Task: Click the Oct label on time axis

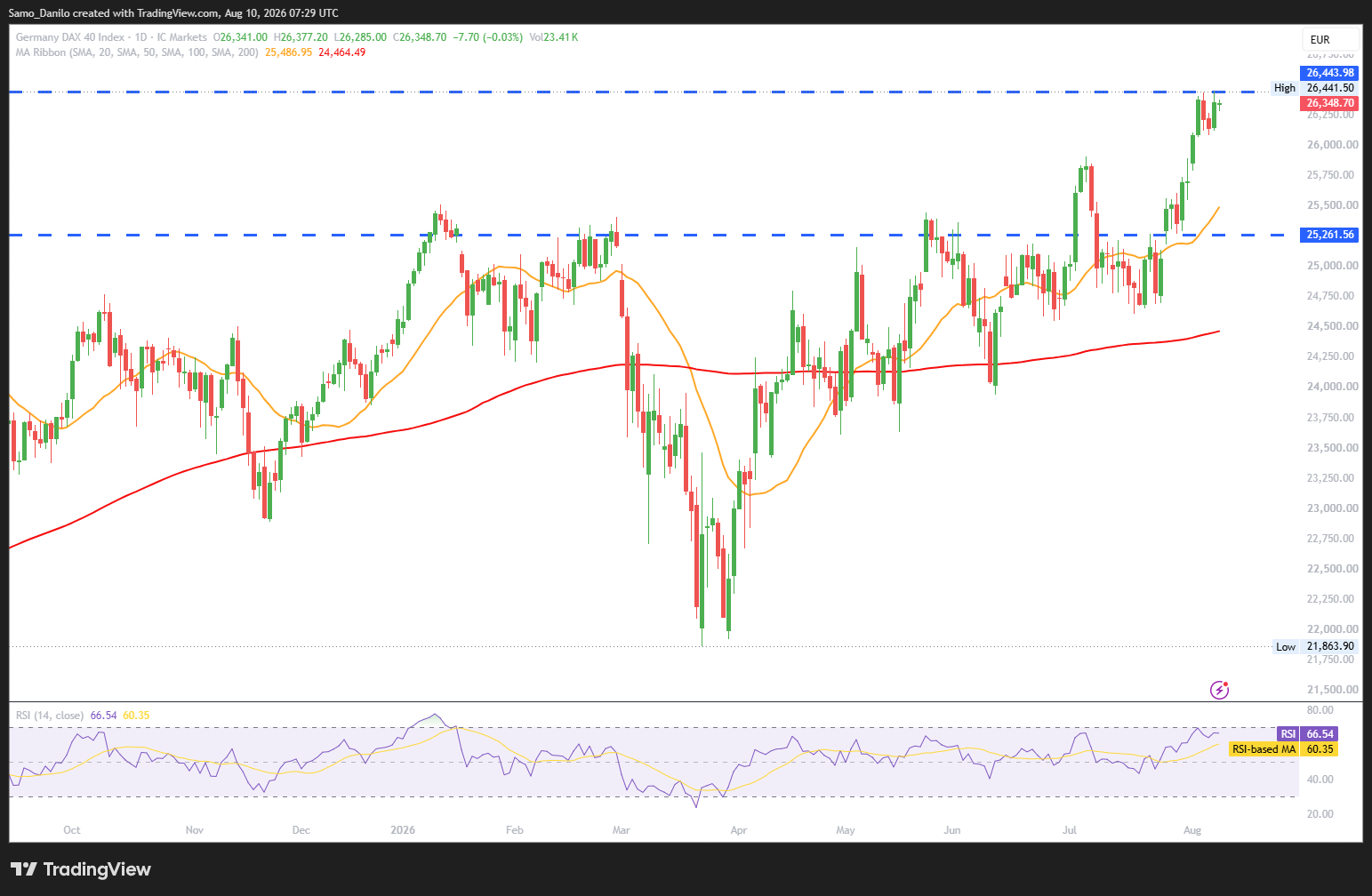Action: coord(72,830)
